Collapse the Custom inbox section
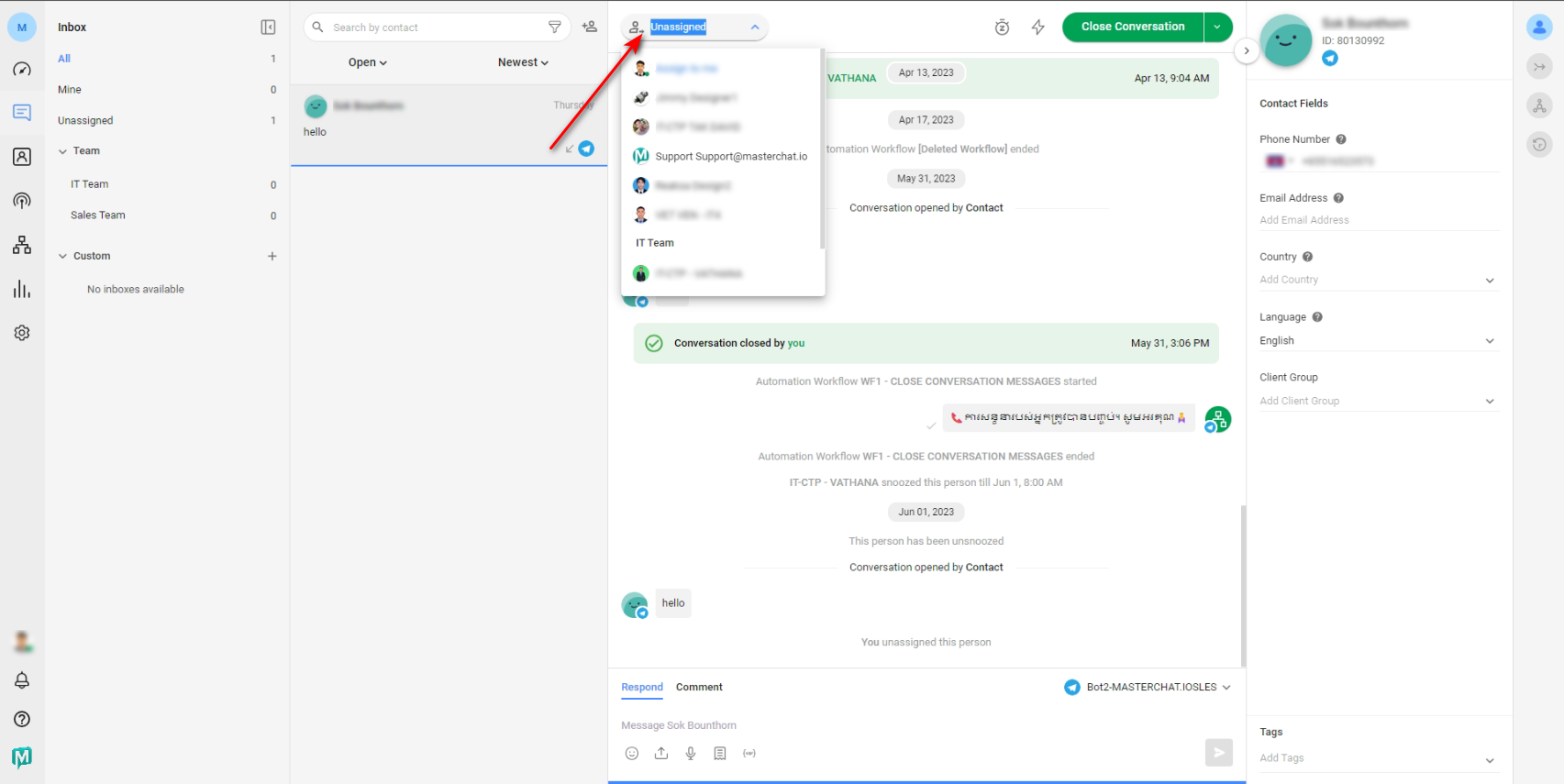The height and width of the screenshot is (784, 1564). pyautogui.click(x=63, y=256)
